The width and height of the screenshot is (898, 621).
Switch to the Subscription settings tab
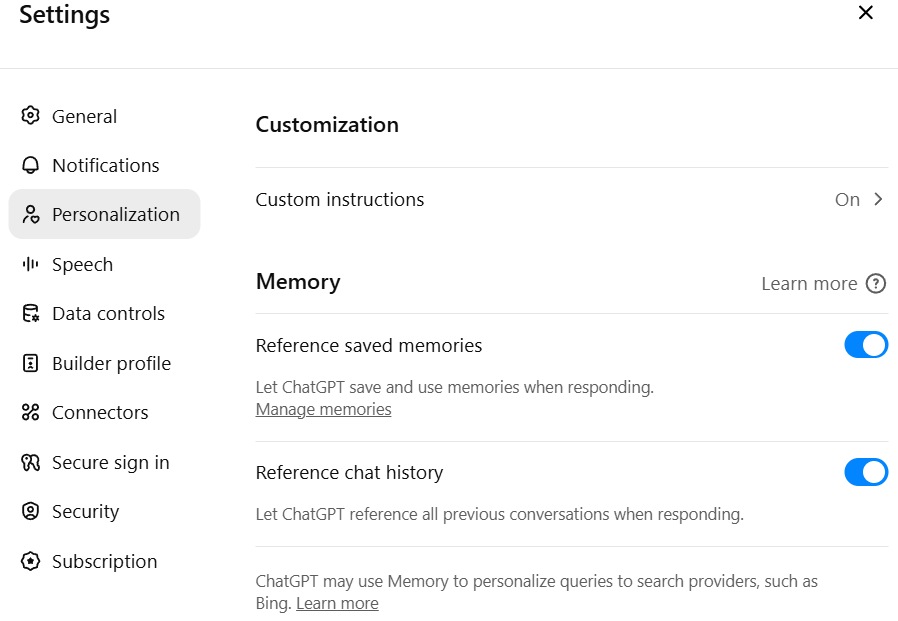[104, 561]
